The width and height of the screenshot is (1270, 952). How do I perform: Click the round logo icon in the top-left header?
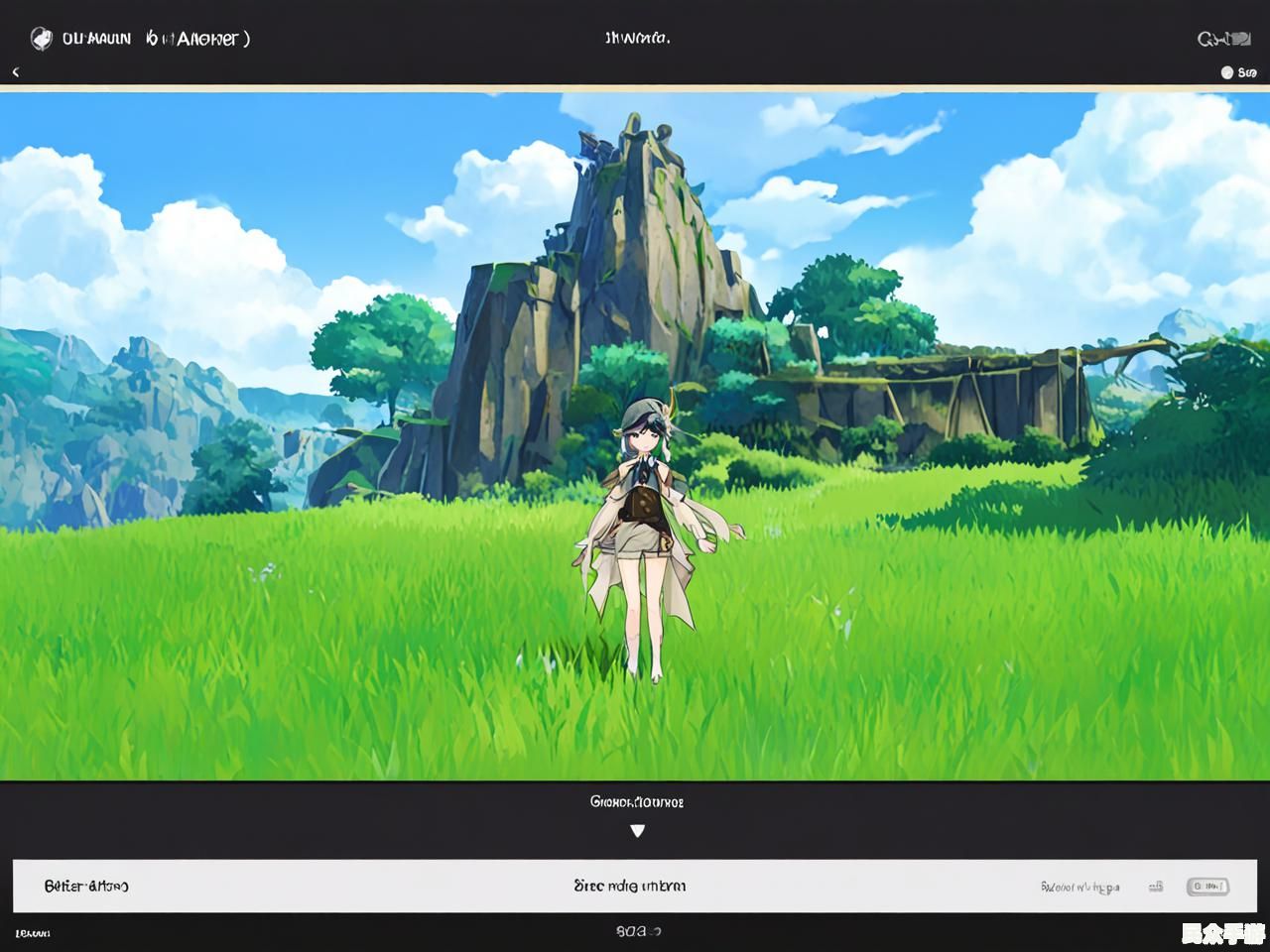pos(41,39)
